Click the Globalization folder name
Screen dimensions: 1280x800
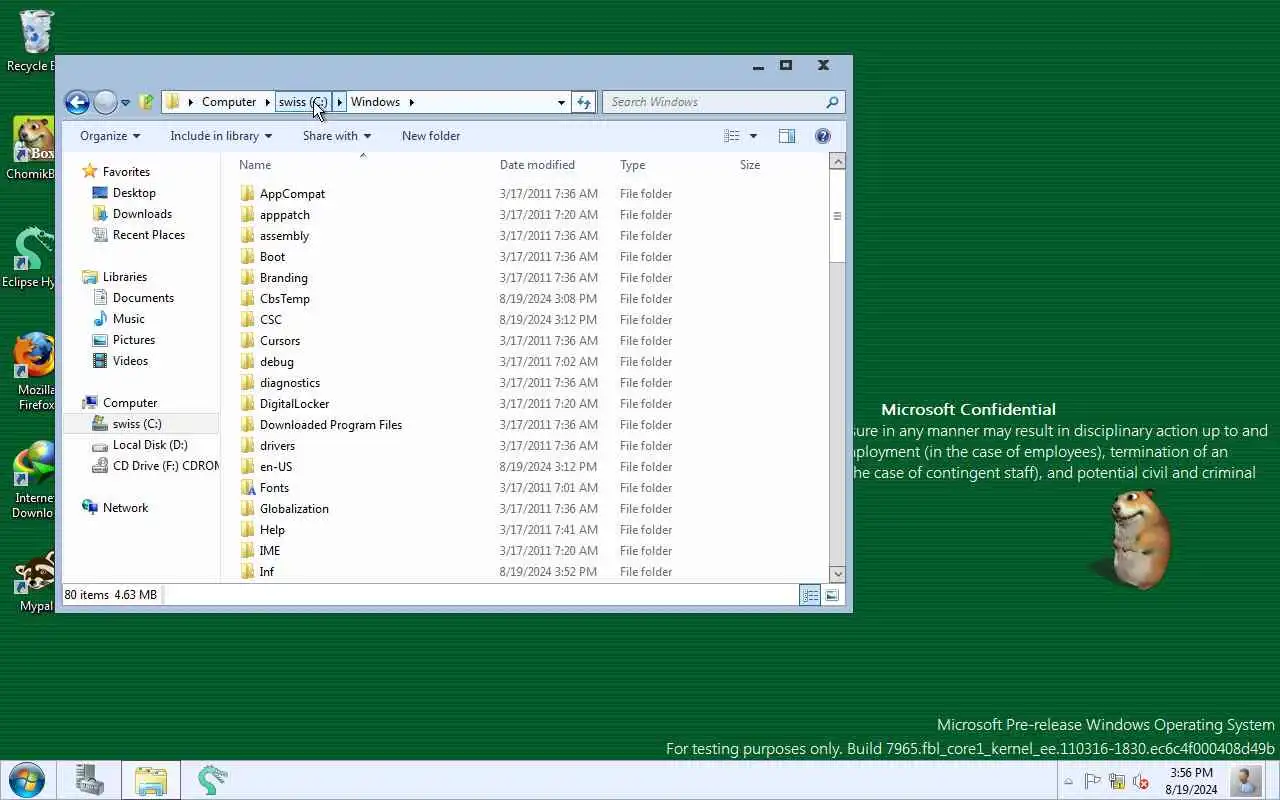pyautogui.click(x=294, y=509)
